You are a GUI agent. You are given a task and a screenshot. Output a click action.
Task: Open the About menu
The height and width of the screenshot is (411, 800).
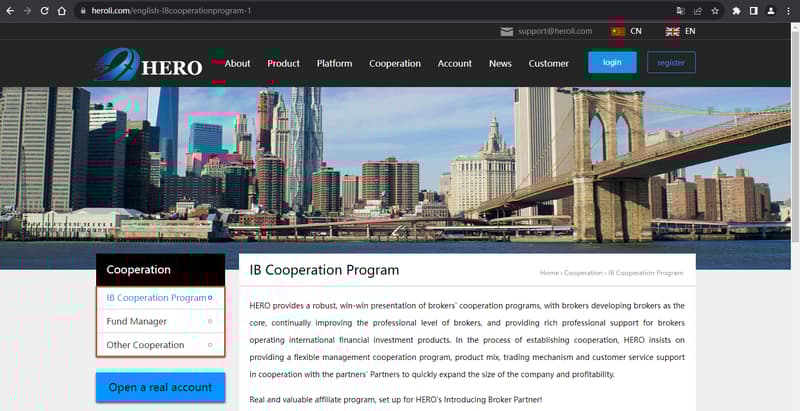coord(237,64)
